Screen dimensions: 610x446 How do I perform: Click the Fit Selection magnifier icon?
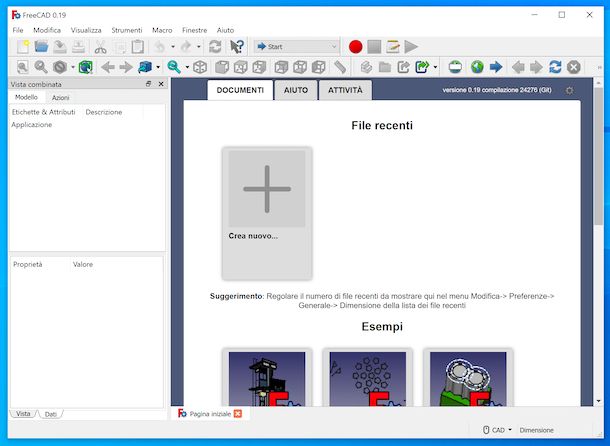41,67
